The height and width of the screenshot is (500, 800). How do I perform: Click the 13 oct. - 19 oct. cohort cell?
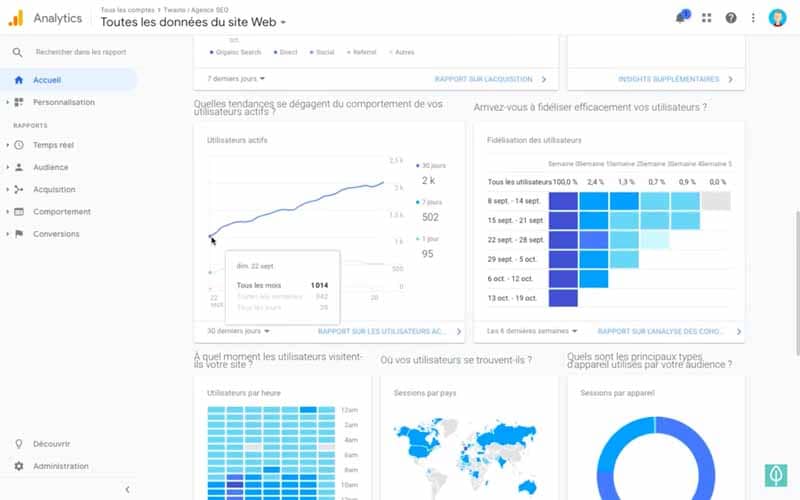click(563, 298)
